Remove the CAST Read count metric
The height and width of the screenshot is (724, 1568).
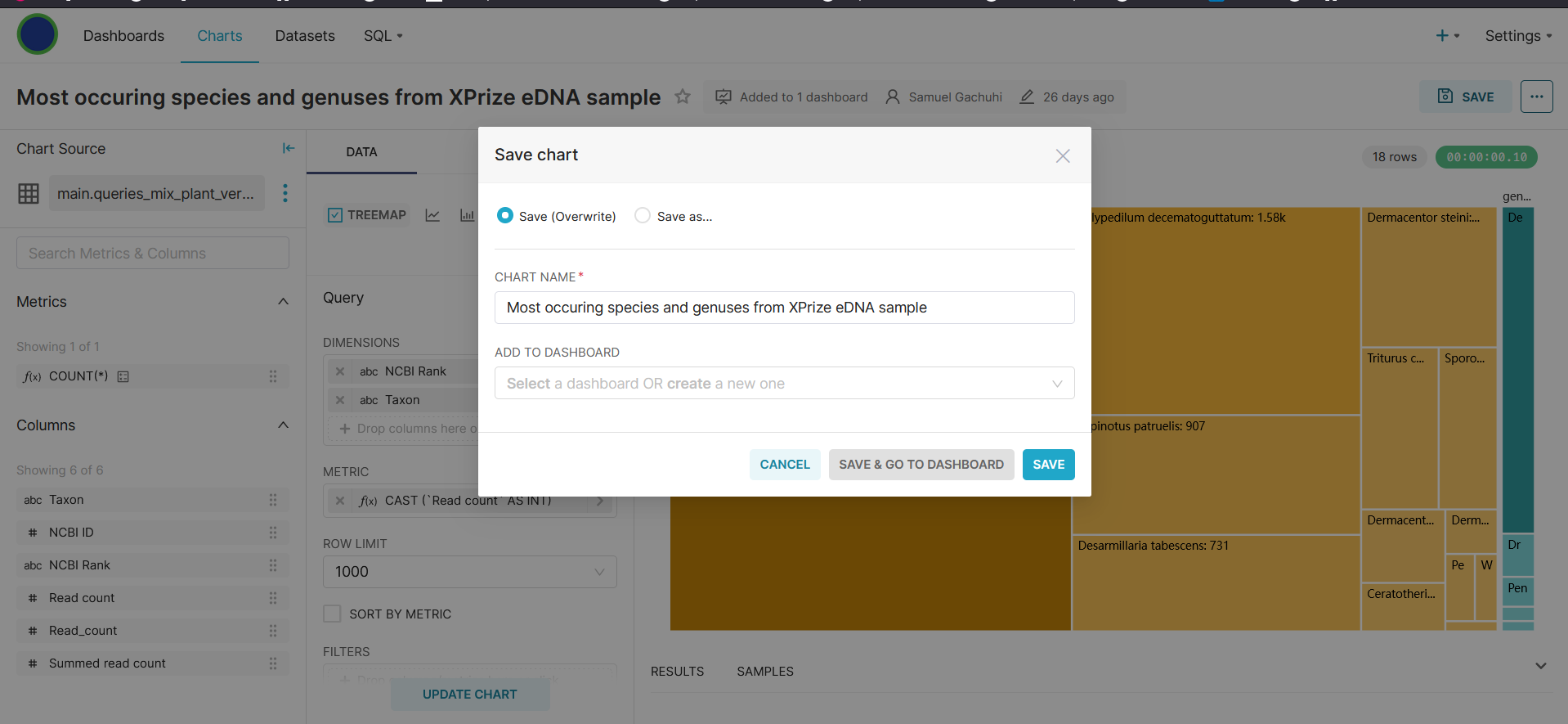[x=340, y=501]
